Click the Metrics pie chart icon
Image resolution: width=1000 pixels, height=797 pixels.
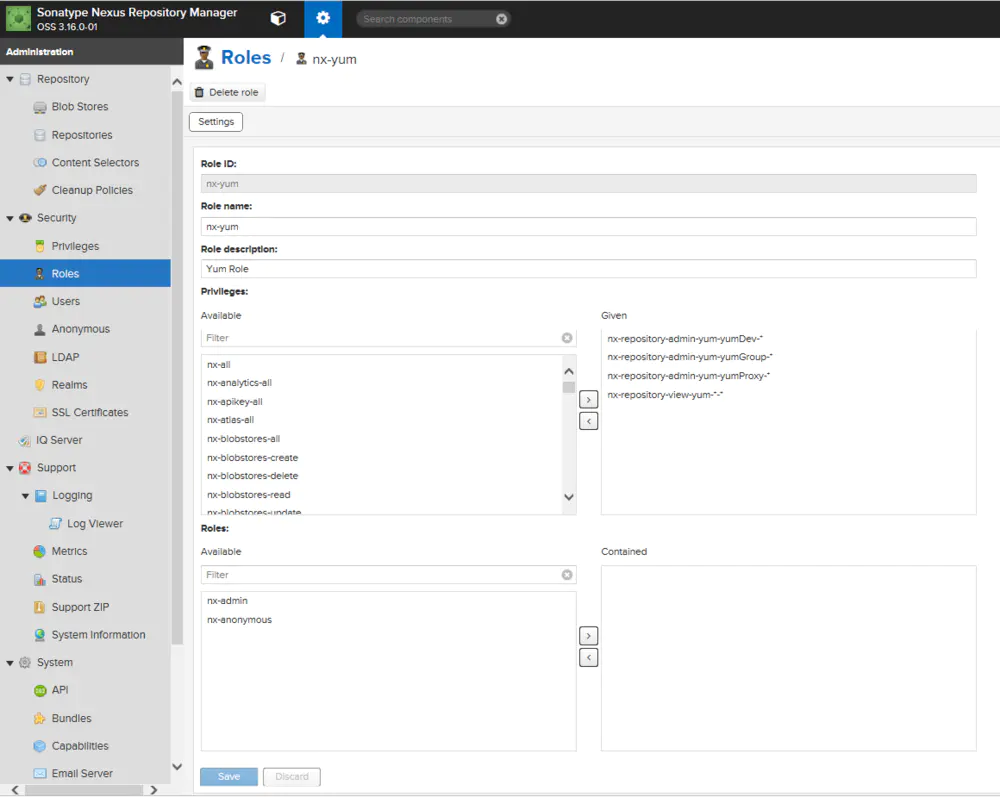pyautogui.click(x=40, y=552)
